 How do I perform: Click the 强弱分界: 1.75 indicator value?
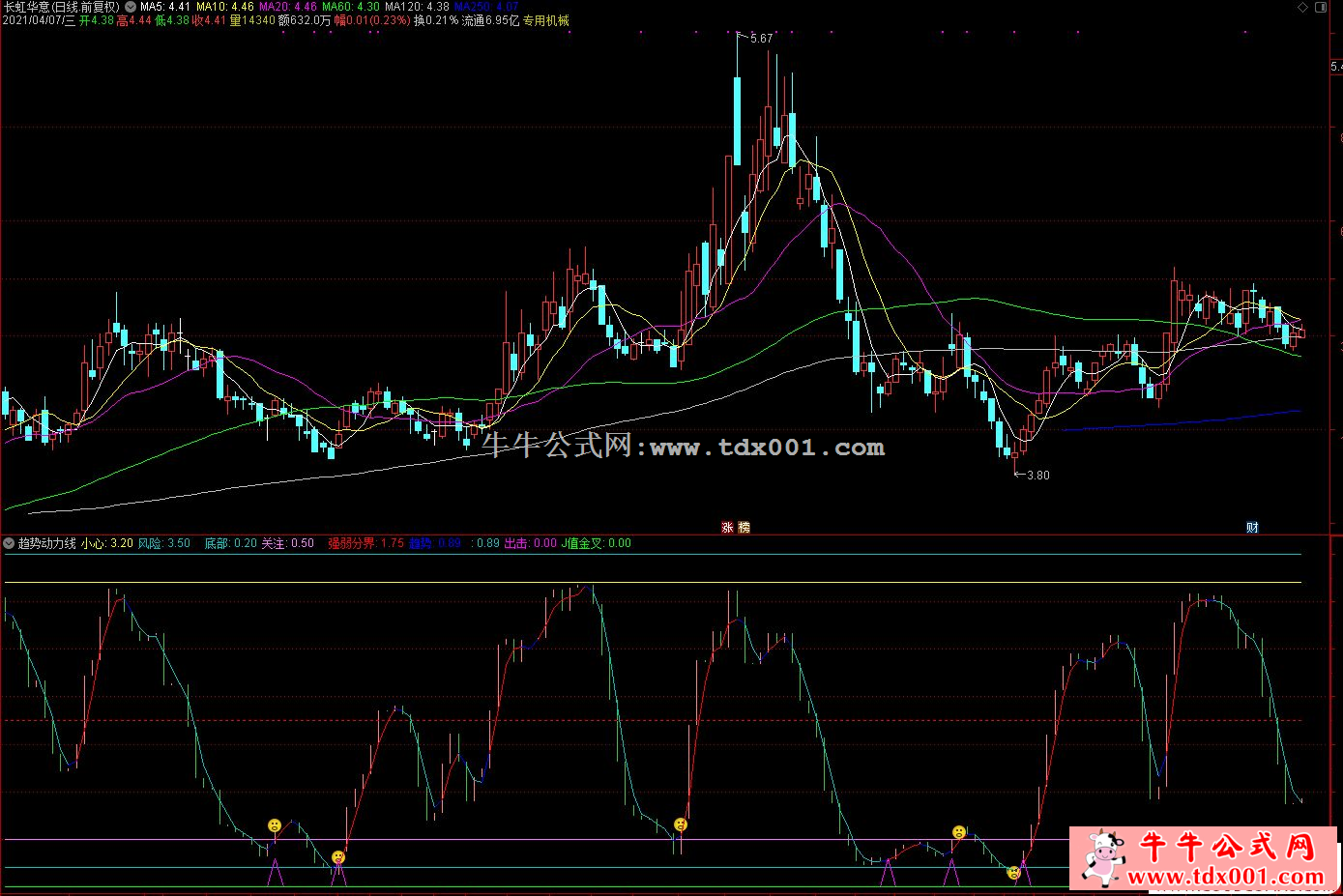coord(366,543)
